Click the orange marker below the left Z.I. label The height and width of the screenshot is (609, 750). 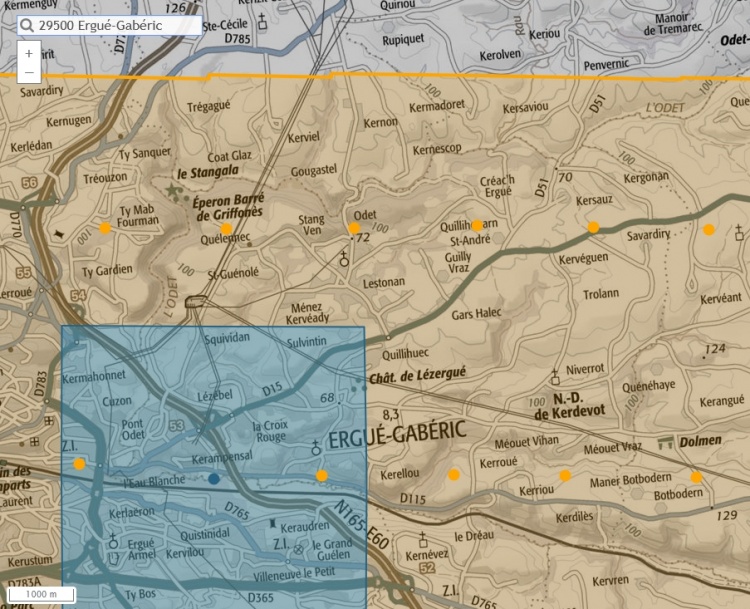[x=79, y=463]
